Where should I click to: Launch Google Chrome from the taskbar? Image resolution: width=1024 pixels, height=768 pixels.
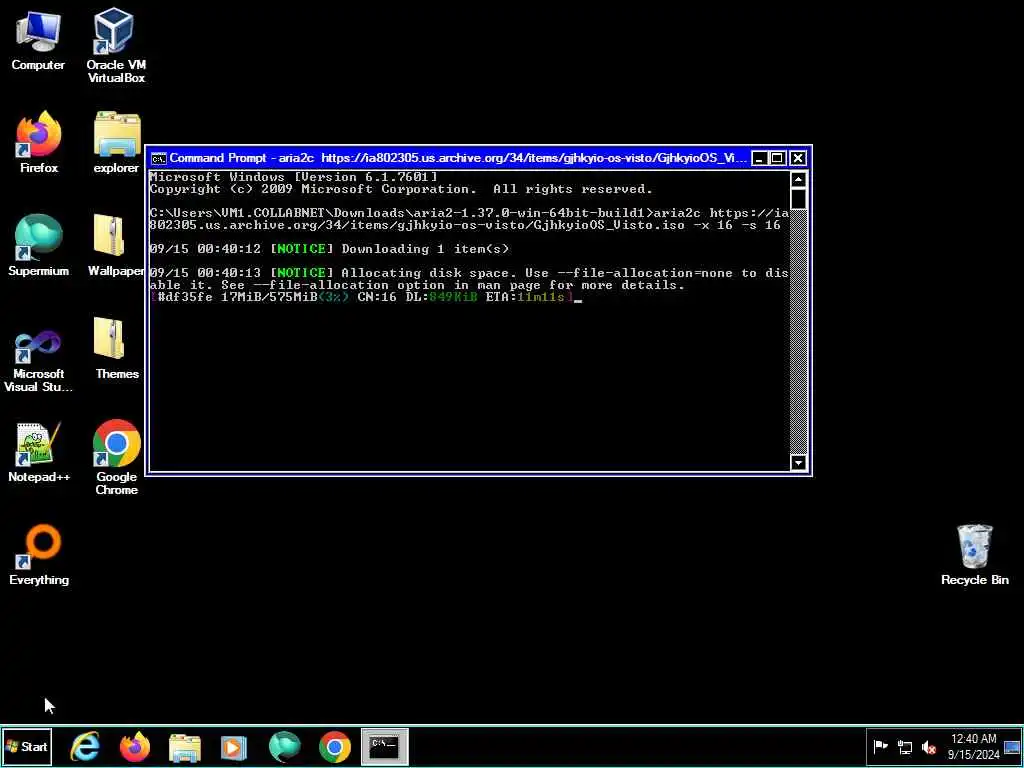[x=334, y=746]
